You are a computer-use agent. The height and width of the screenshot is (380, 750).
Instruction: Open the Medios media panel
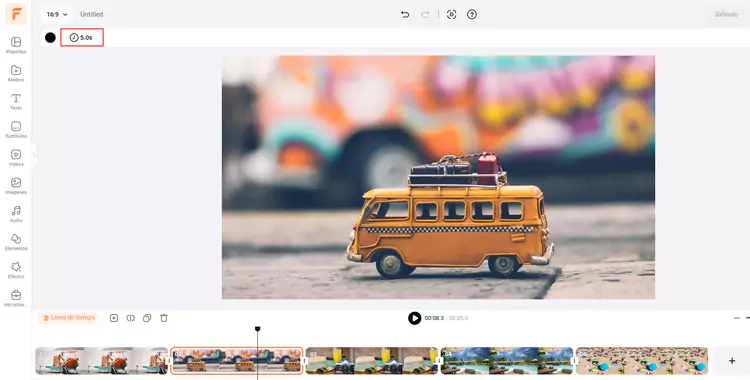pyautogui.click(x=16, y=73)
